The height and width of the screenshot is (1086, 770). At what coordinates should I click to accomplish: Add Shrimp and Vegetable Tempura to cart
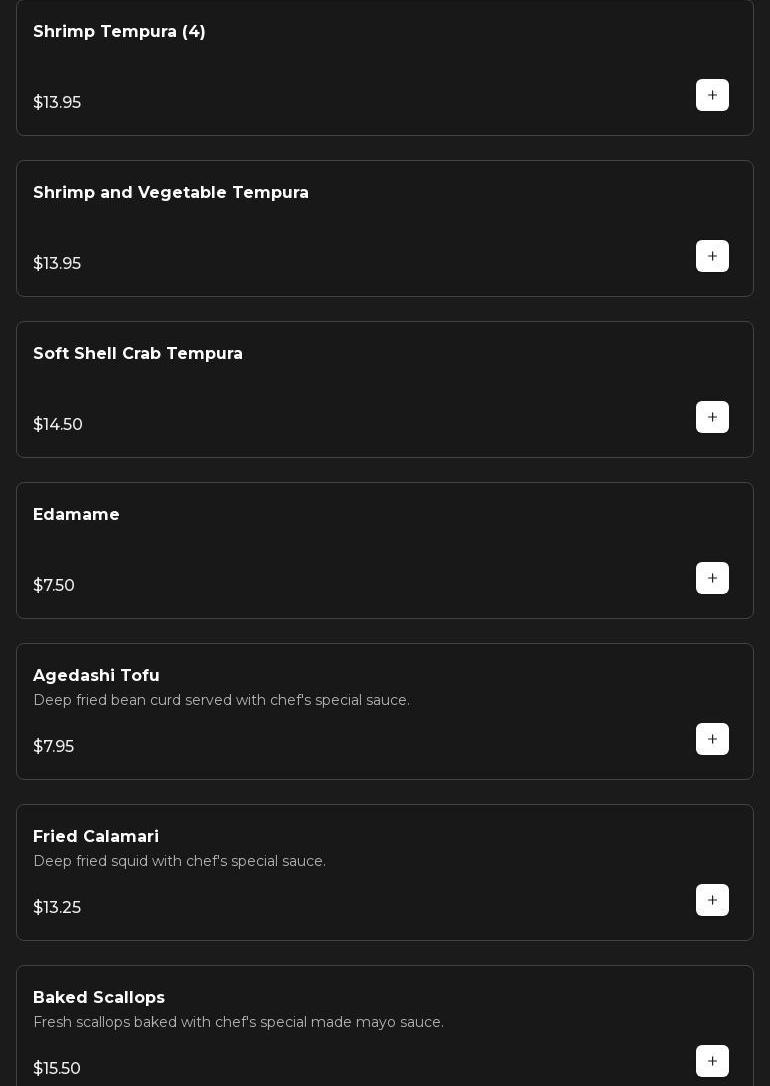coord(712,256)
